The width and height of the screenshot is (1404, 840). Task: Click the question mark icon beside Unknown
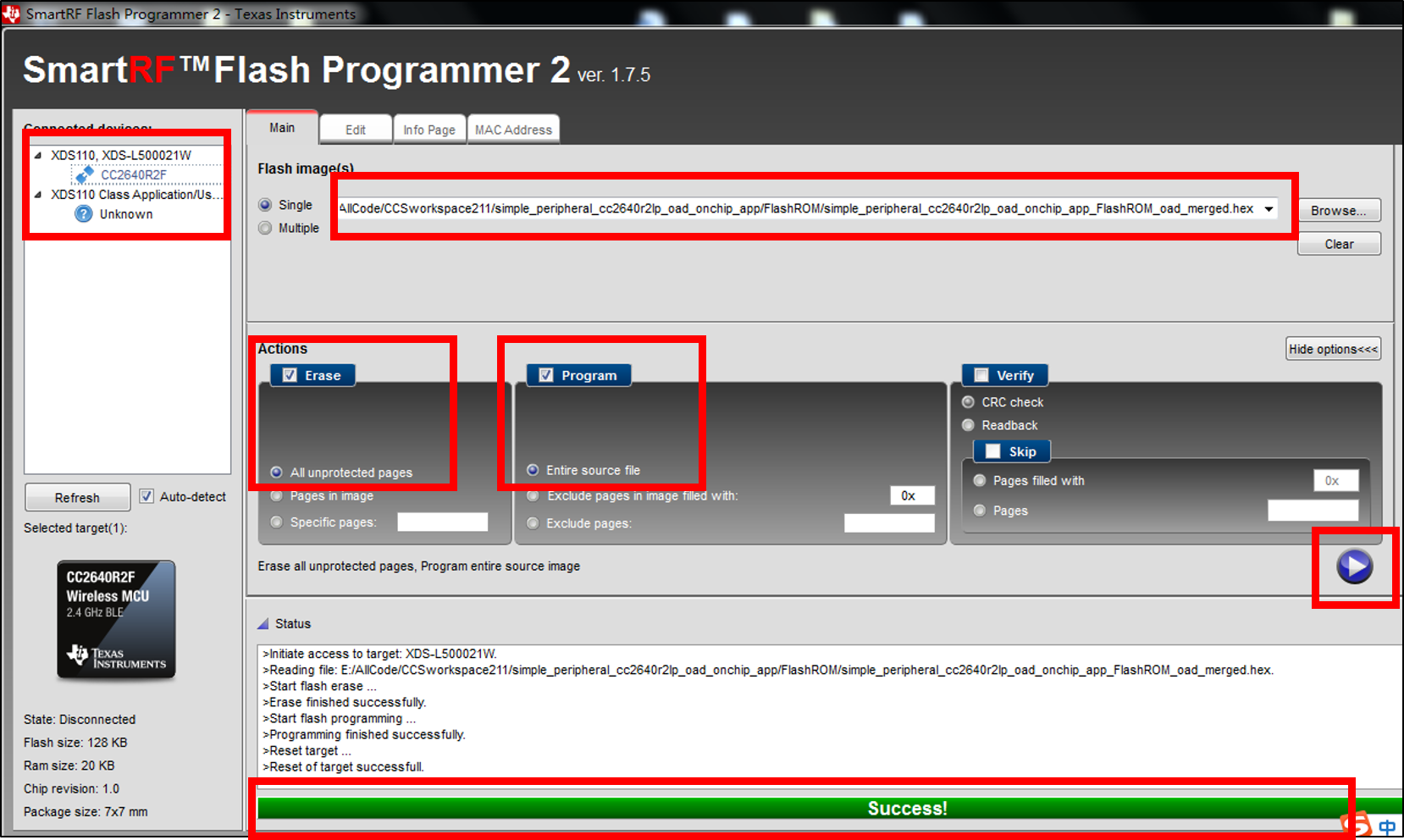pyautogui.click(x=83, y=214)
